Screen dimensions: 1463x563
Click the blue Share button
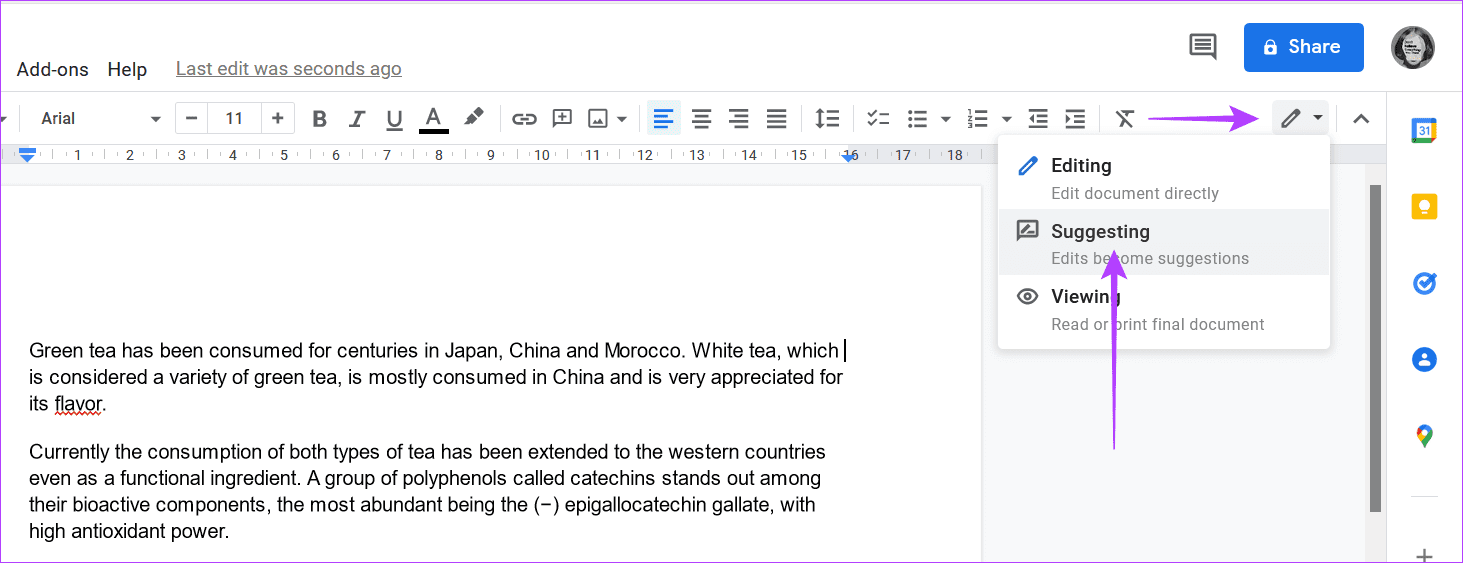tap(1303, 47)
